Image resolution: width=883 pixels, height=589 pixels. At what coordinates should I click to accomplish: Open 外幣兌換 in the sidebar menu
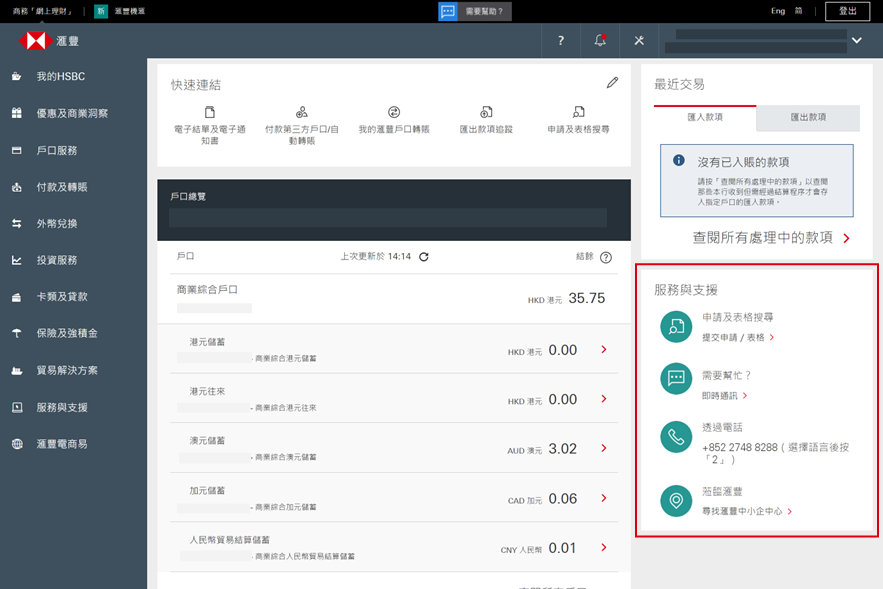[56, 223]
